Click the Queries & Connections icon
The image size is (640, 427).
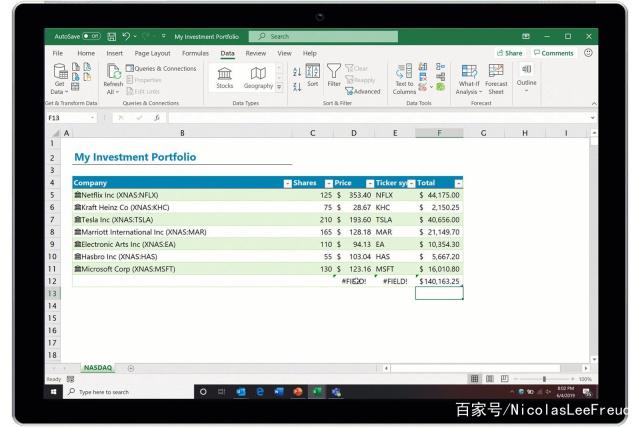(x=130, y=68)
